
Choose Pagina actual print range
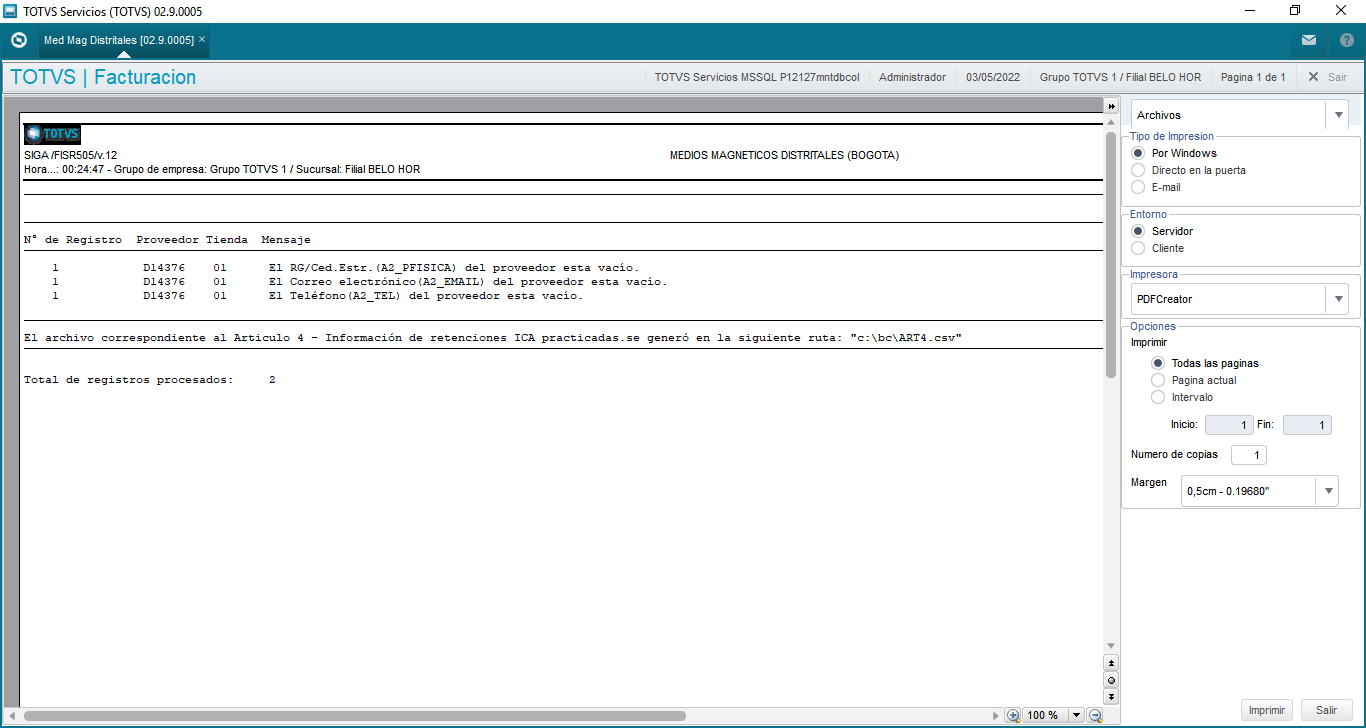(1158, 380)
